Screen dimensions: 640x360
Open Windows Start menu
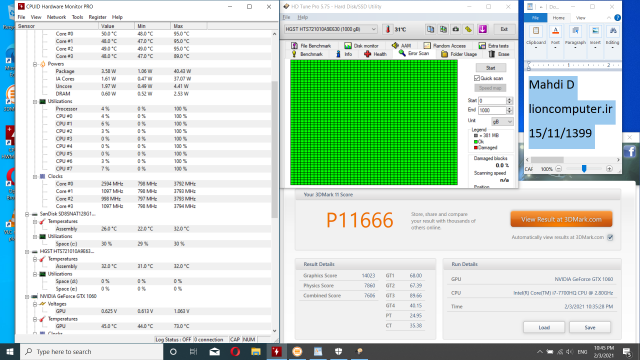(x=10, y=351)
